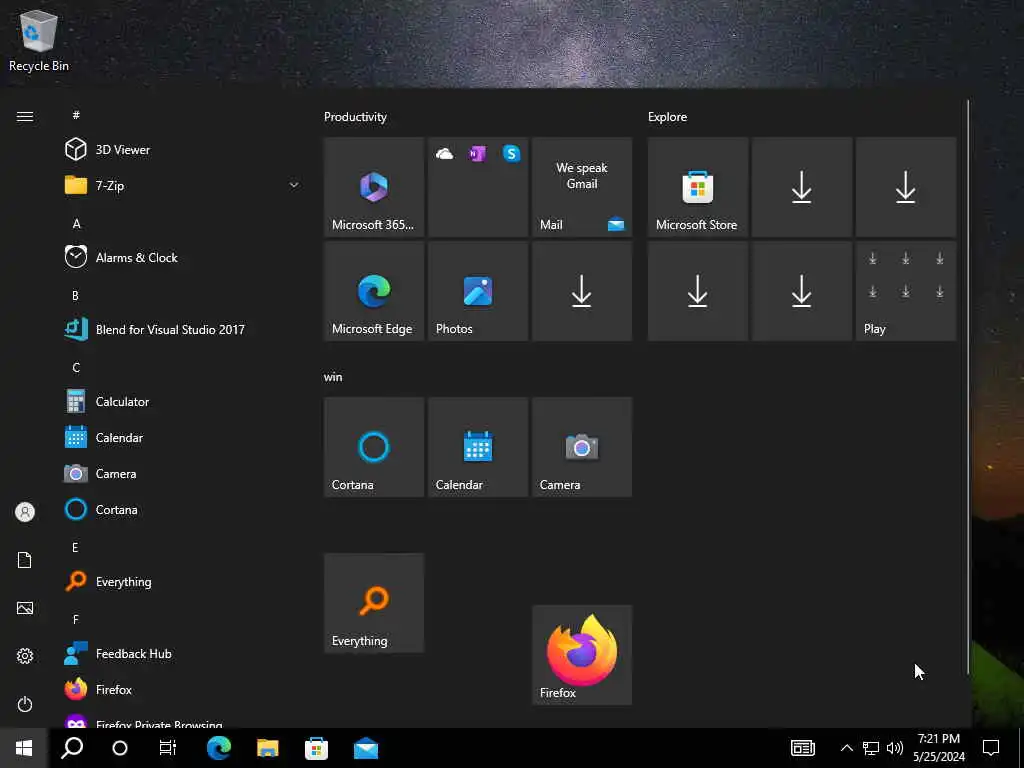Open Microsoft Store from taskbar
The width and height of the screenshot is (1024, 768).
click(x=317, y=748)
